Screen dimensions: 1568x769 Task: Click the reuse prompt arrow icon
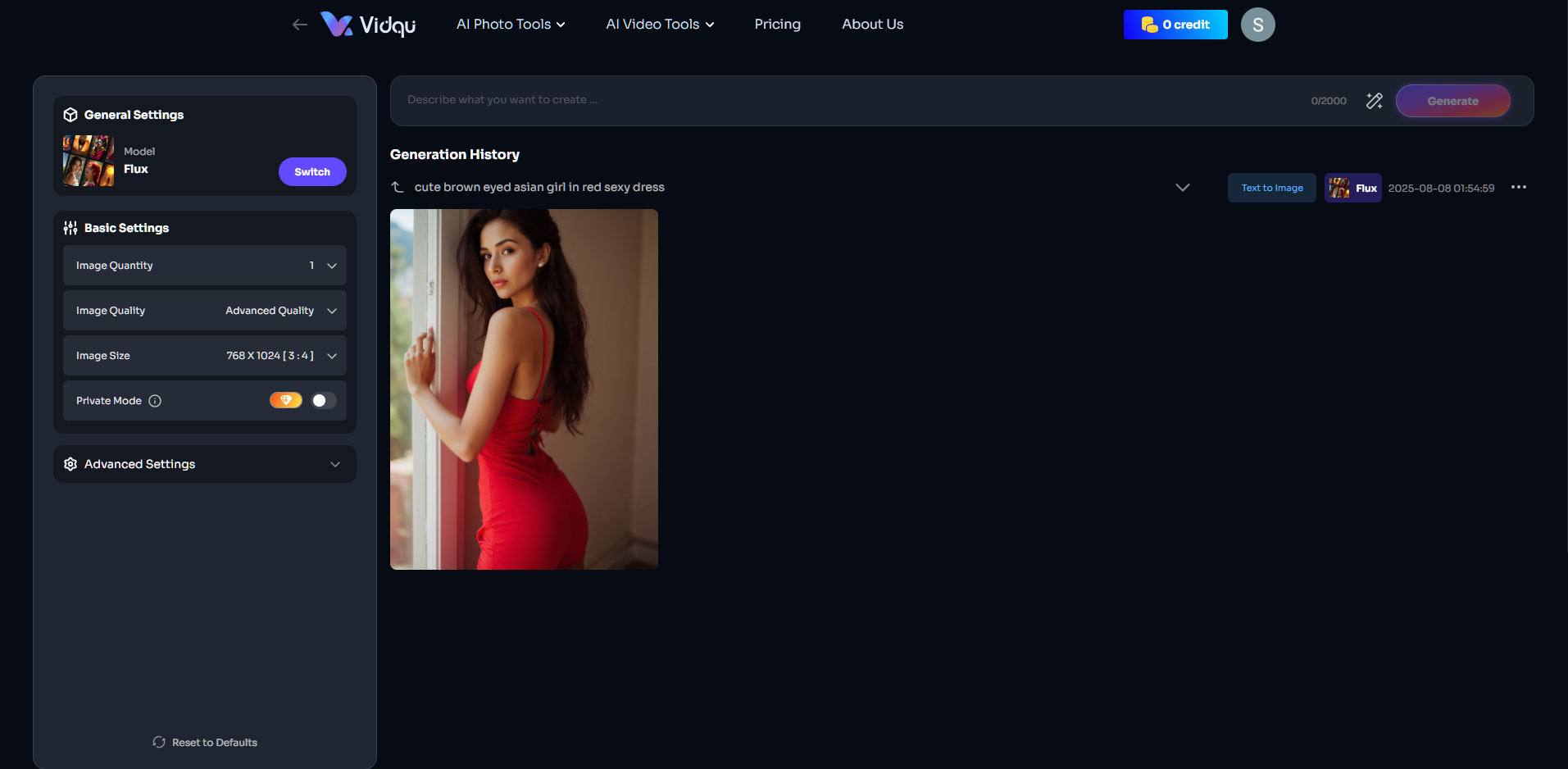398,187
